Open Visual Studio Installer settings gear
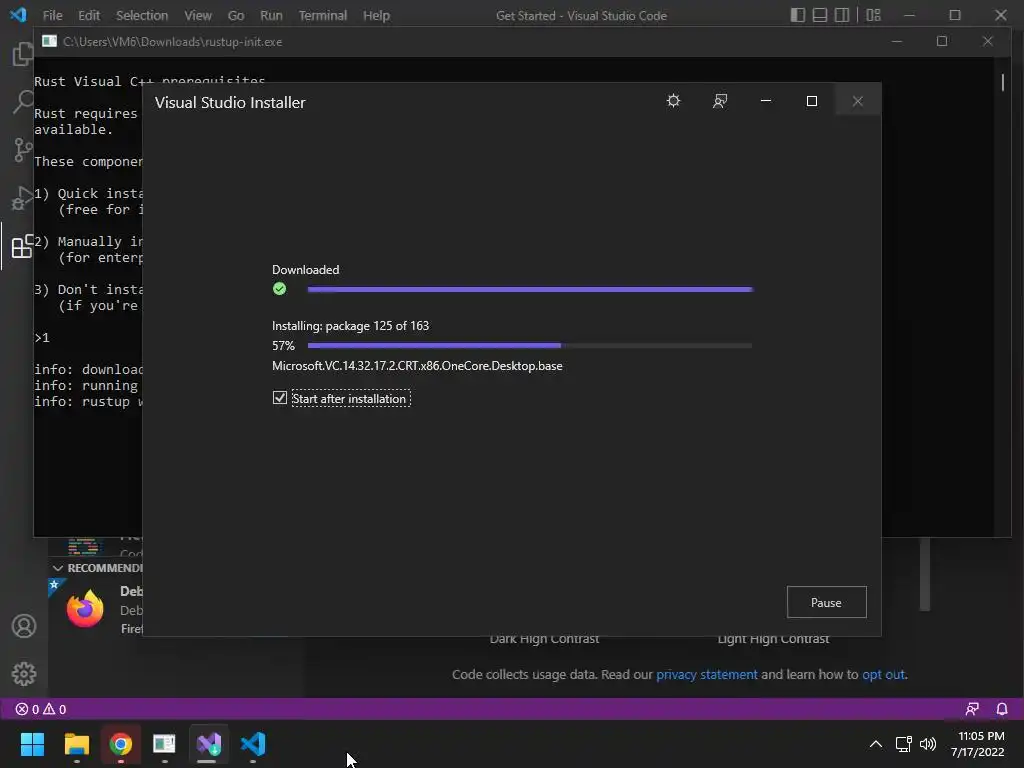This screenshot has height=768, width=1024. pos(673,101)
